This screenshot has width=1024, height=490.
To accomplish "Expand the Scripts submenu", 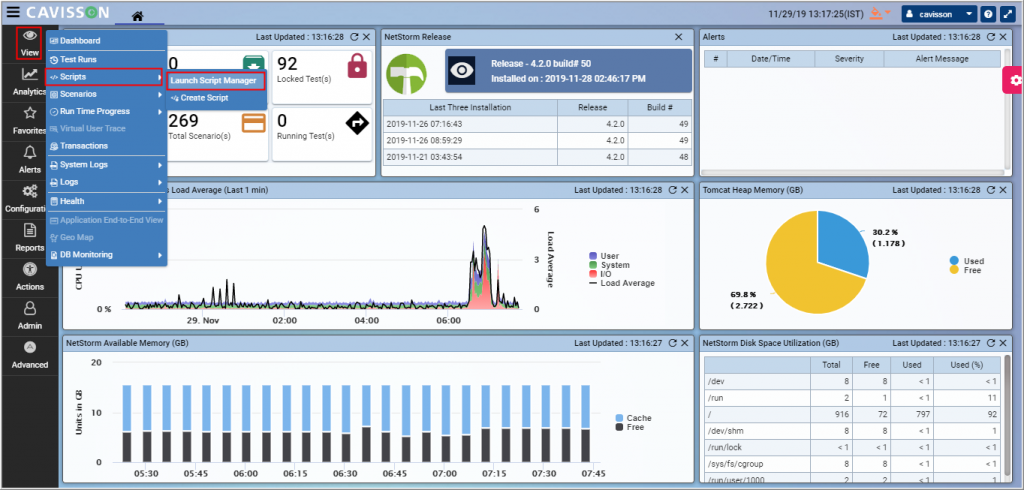I will coord(104,77).
